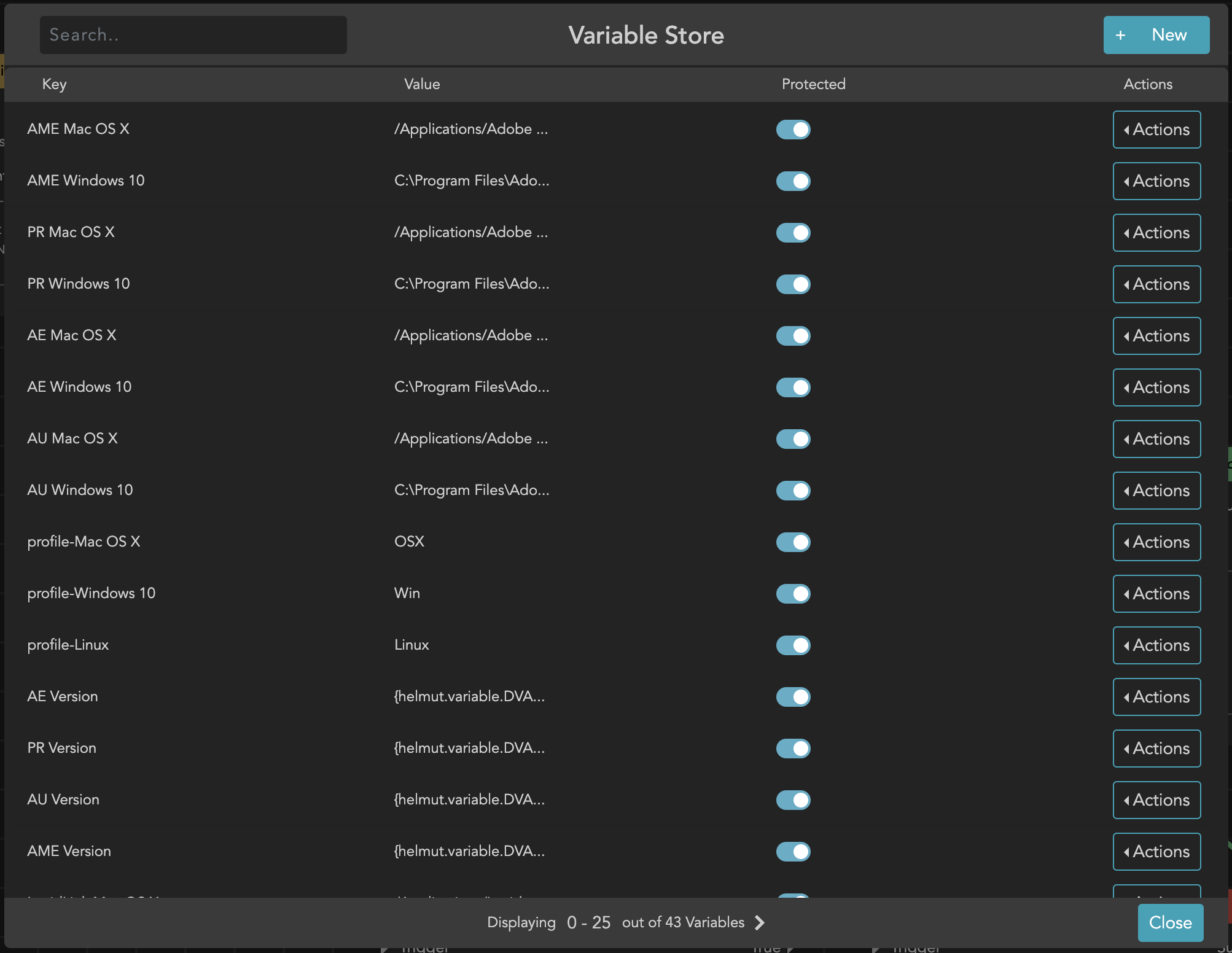Click the Search input field

click(193, 35)
